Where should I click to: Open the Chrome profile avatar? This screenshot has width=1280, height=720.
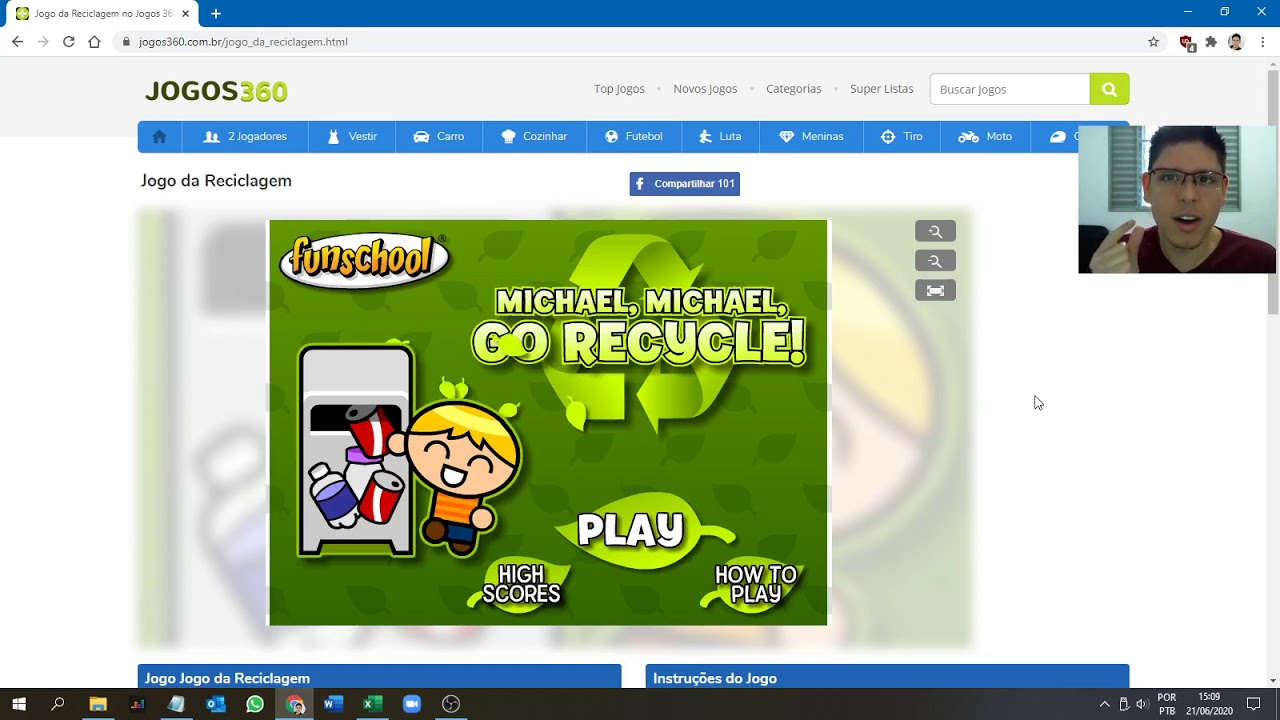(x=1236, y=42)
